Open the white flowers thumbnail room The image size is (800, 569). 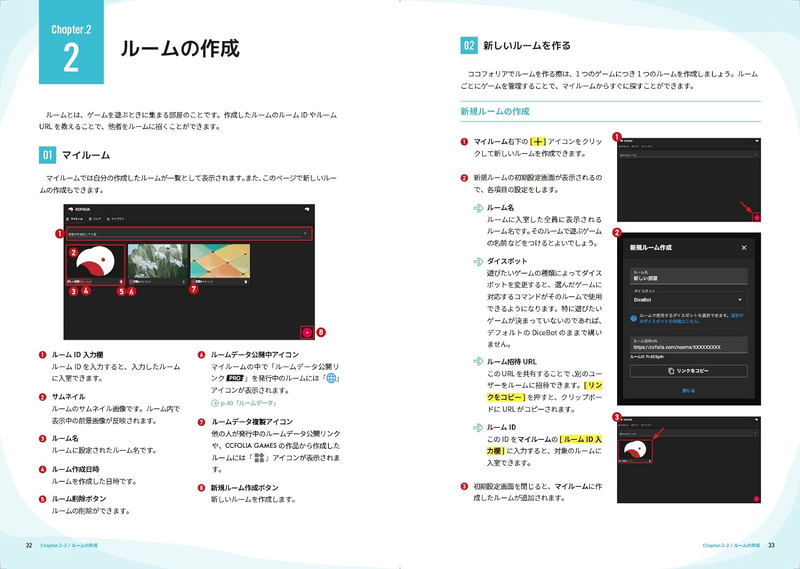click(x=158, y=261)
